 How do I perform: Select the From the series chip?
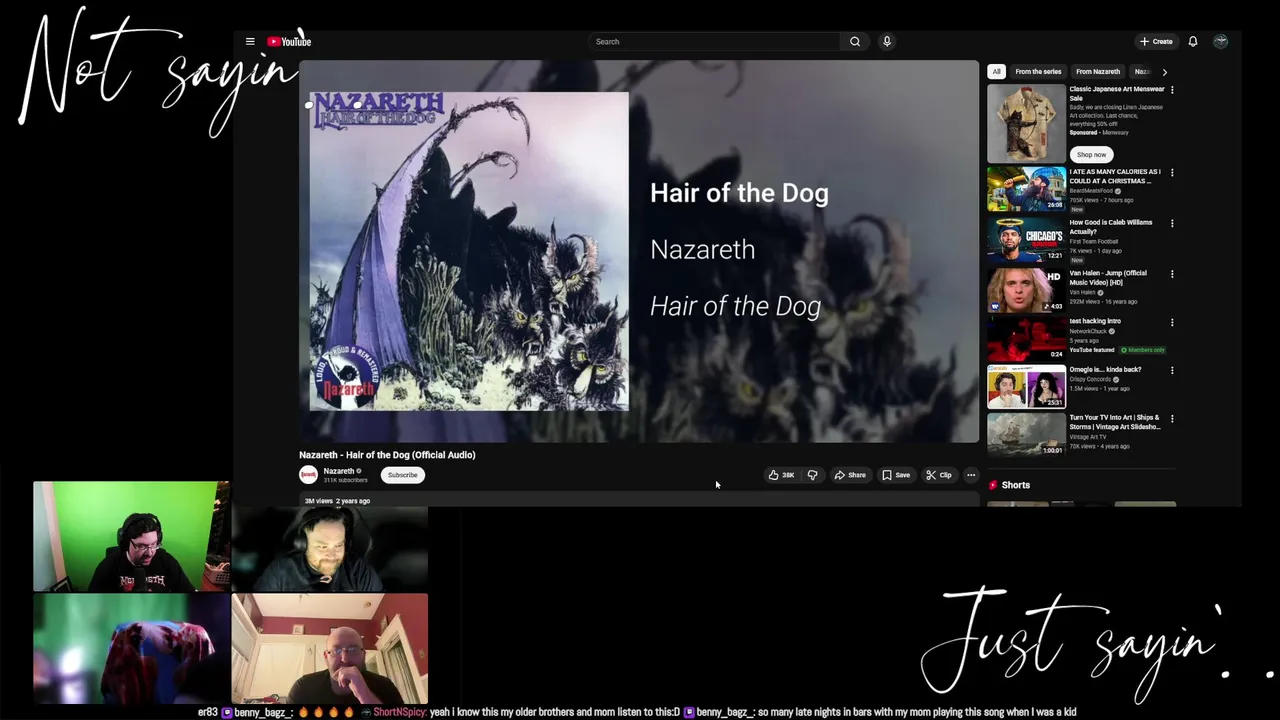1038,71
